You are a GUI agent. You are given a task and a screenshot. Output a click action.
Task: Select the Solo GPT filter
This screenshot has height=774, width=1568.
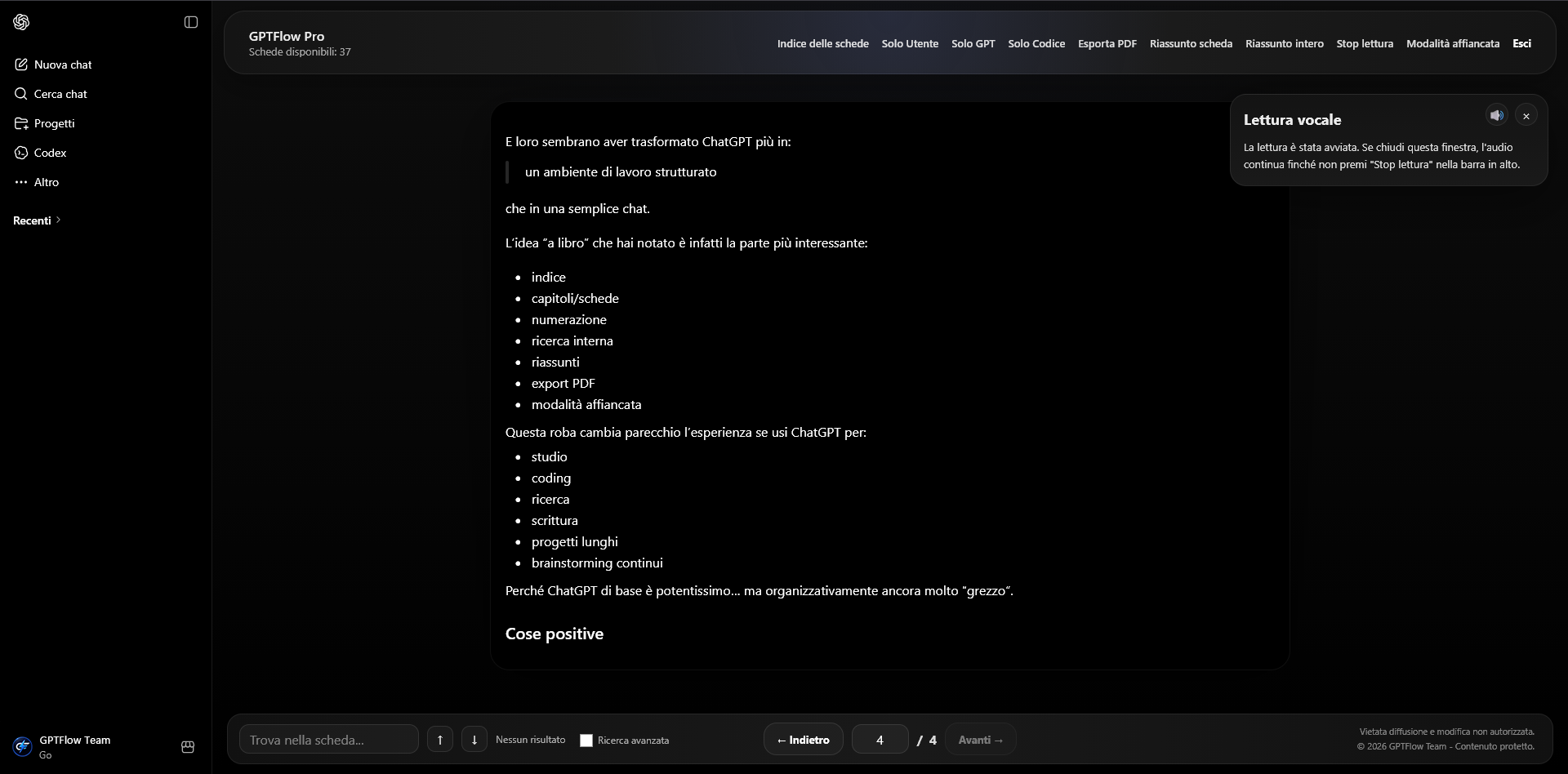[x=973, y=43]
